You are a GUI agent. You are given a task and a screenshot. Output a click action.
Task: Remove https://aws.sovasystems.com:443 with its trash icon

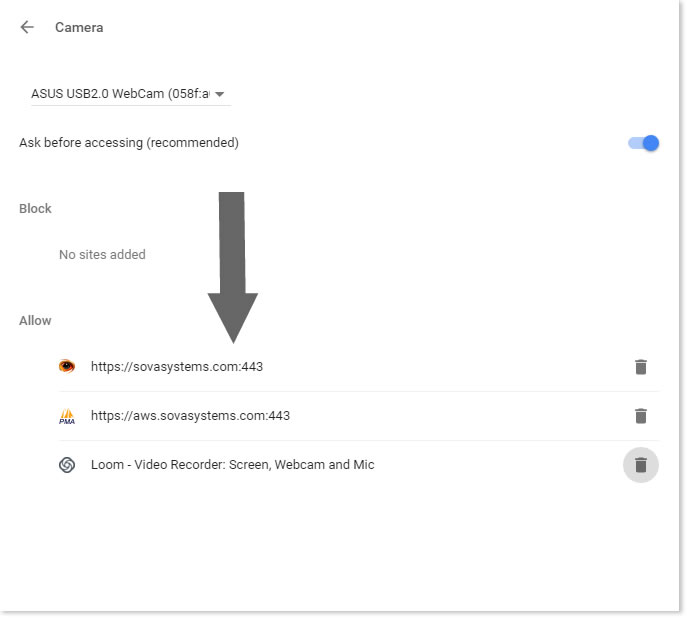pos(641,416)
